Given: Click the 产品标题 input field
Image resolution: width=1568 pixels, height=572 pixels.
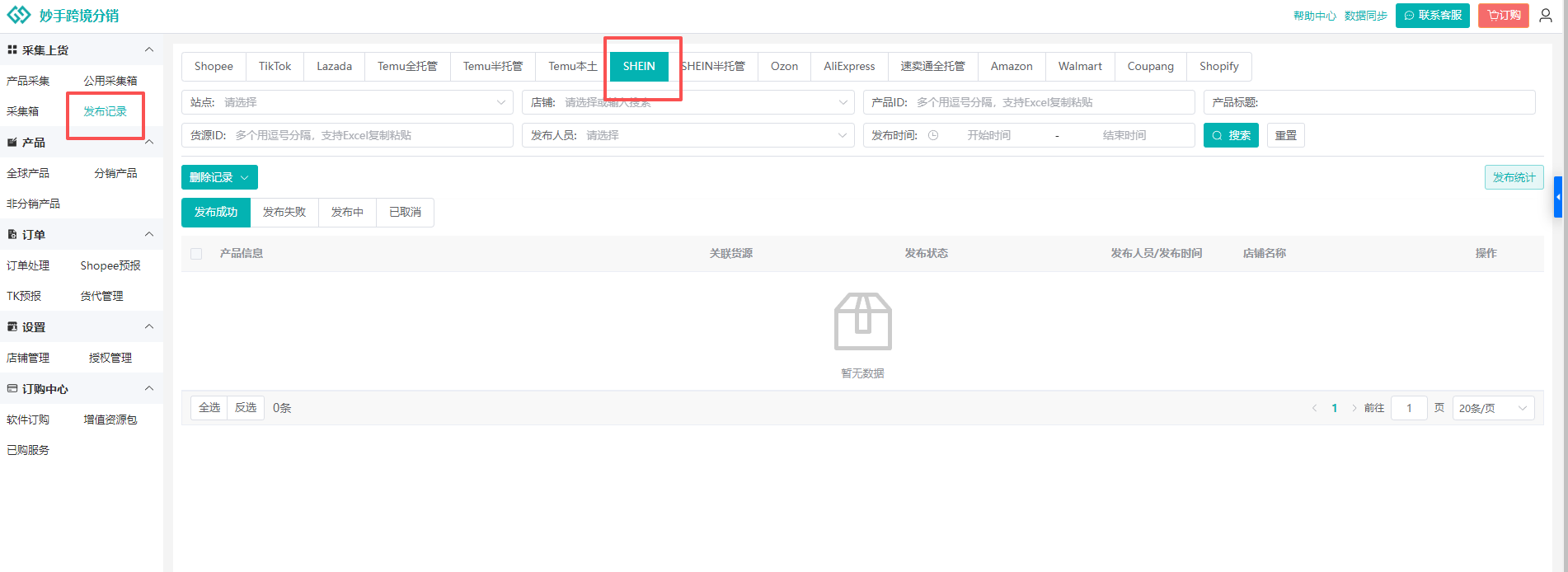Looking at the screenshot, I should [x=1393, y=102].
